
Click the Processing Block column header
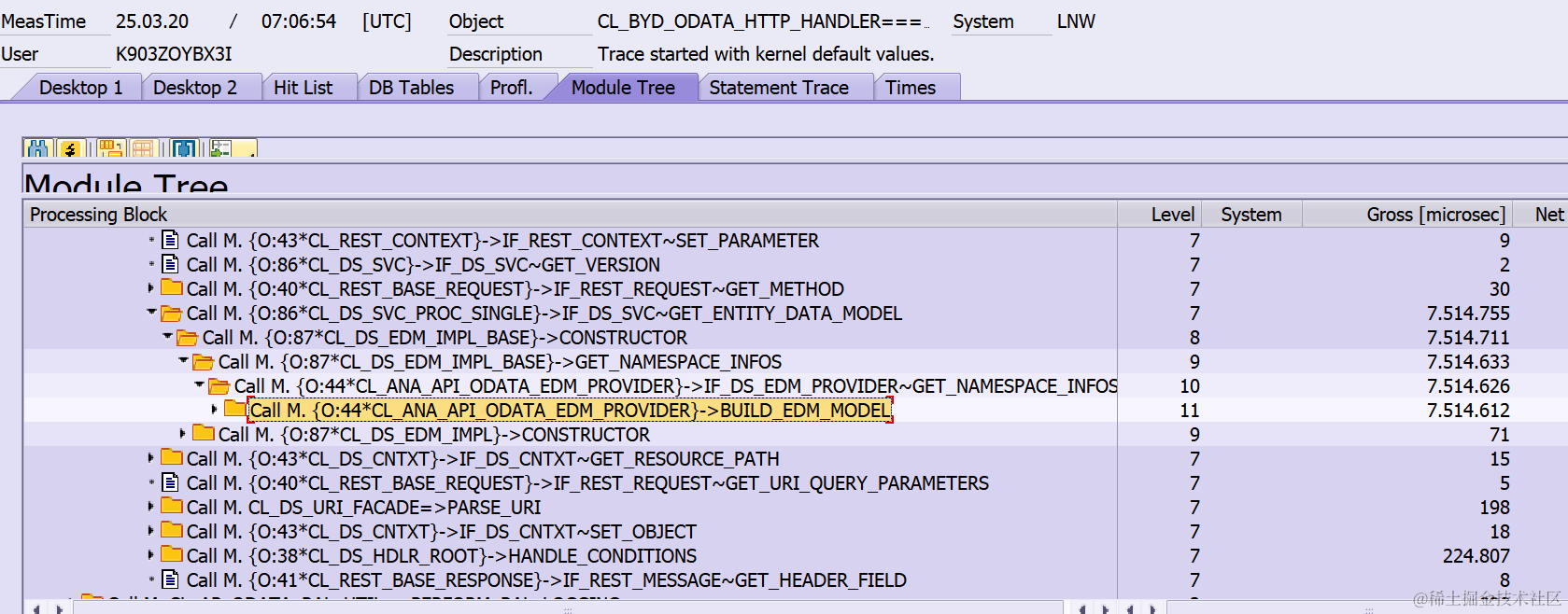(570, 215)
